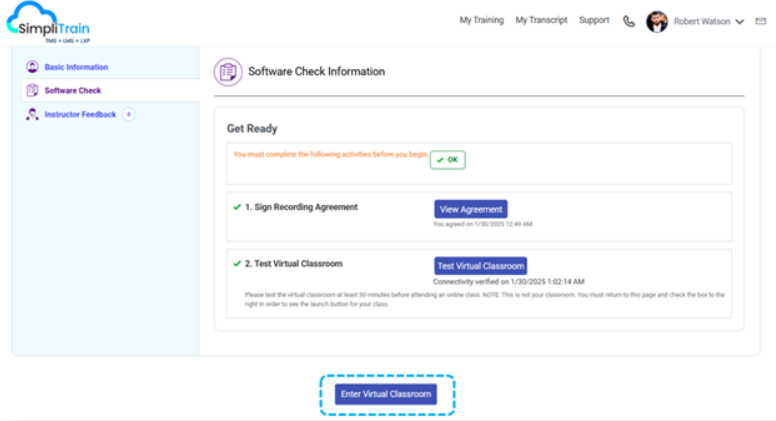Click the Software Check Information header icon
The width and height of the screenshot is (776, 421).
228,72
